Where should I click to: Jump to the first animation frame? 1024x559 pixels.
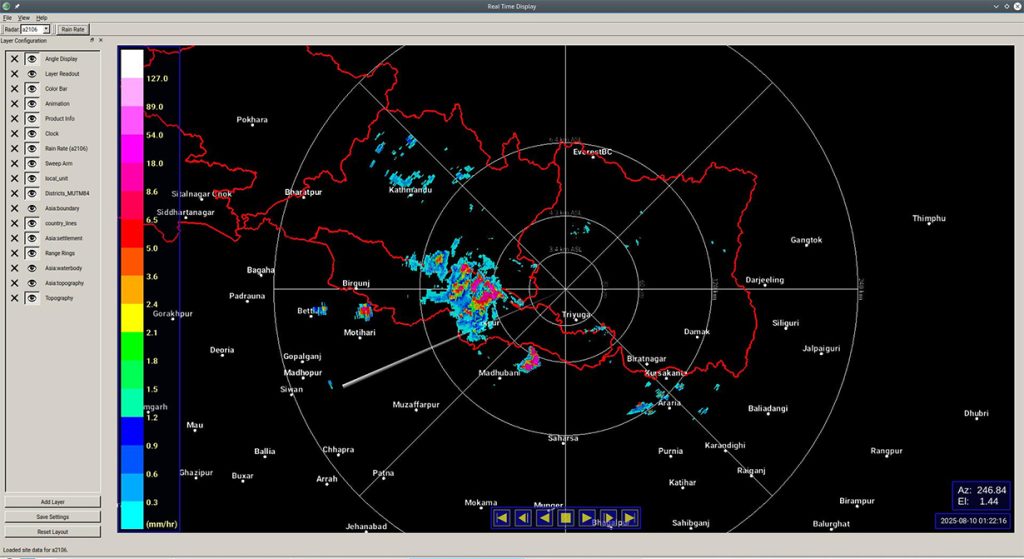click(x=501, y=517)
